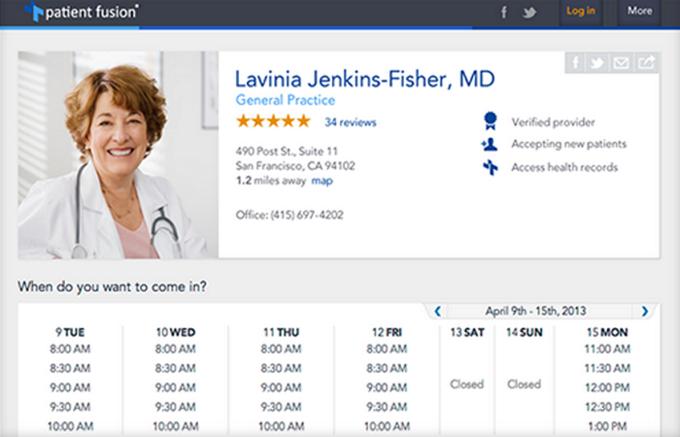
Task: Click the Office phone number
Action: click(x=289, y=215)
